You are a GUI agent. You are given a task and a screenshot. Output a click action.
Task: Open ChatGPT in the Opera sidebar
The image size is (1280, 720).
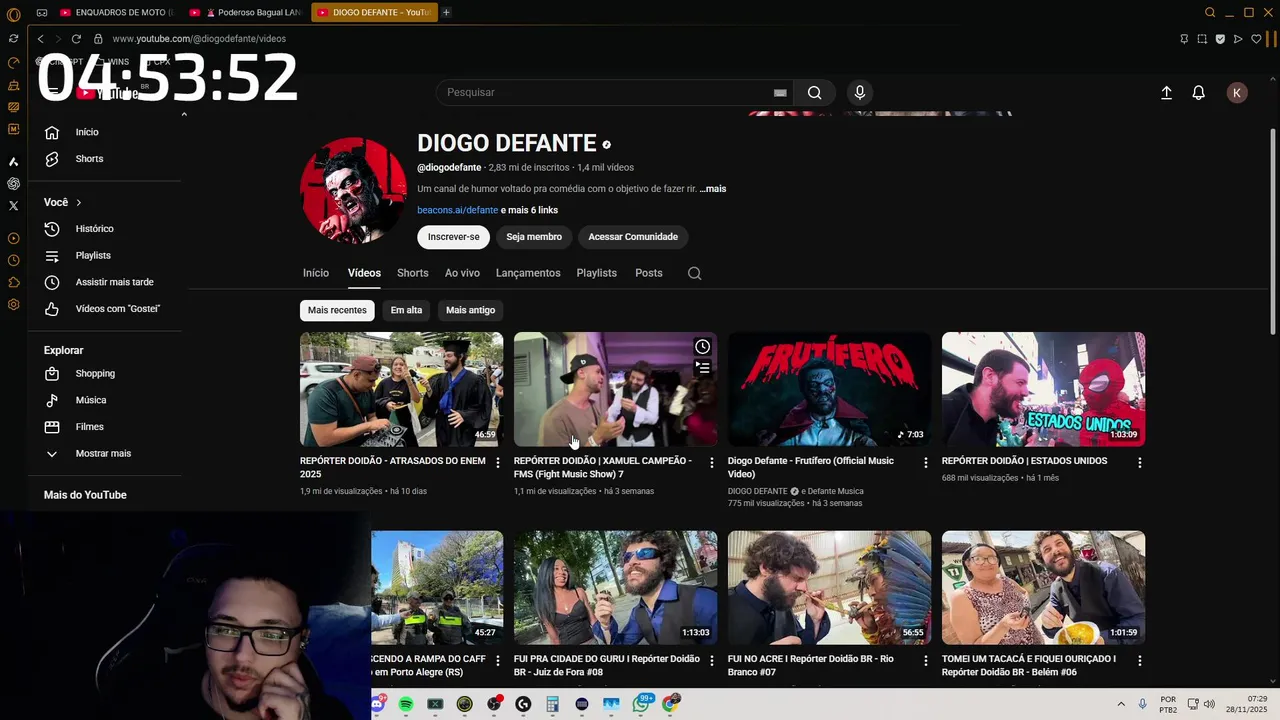pos(13,183)
